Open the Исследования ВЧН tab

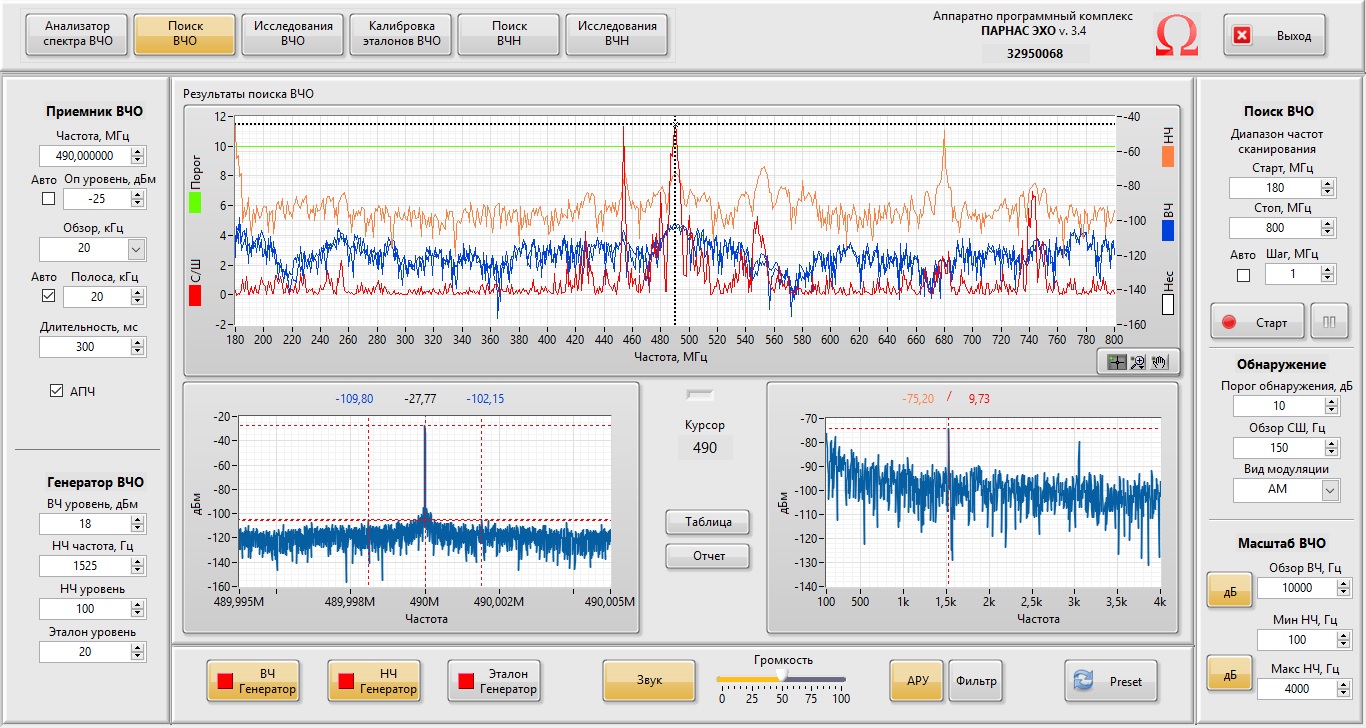click(x=617, y=35)
